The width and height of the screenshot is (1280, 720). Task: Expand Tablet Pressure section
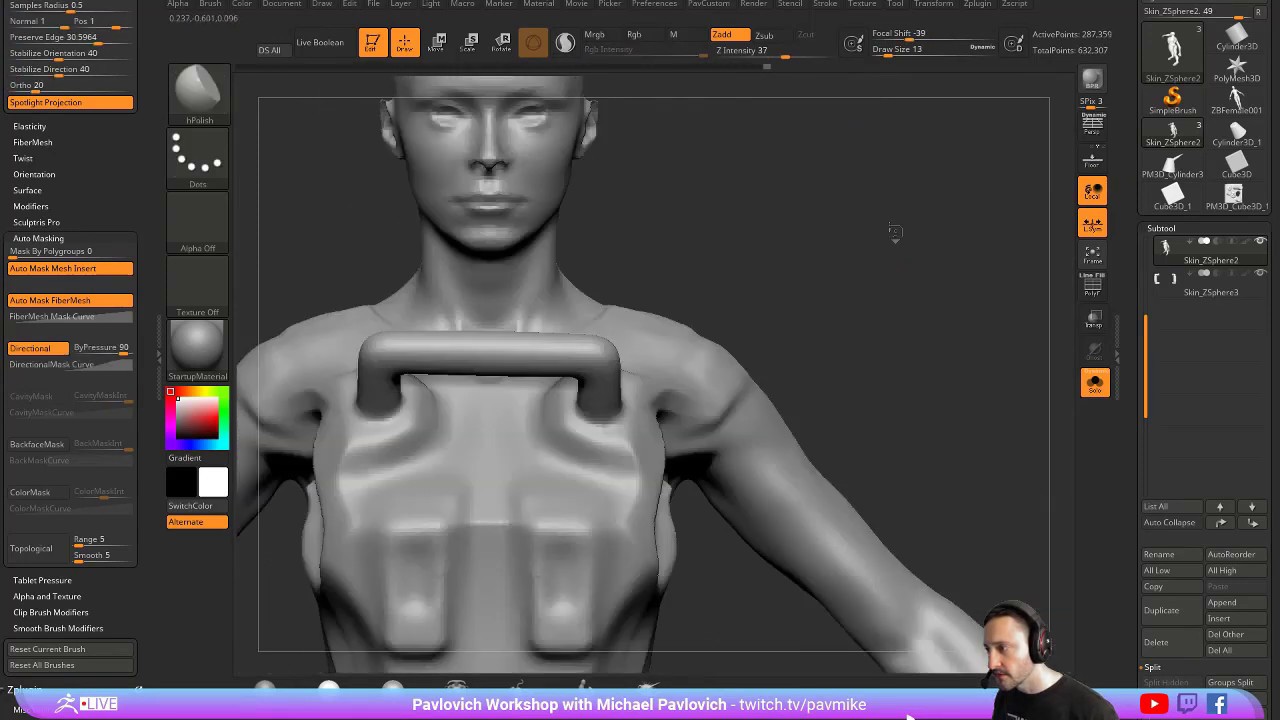(42, 580)
